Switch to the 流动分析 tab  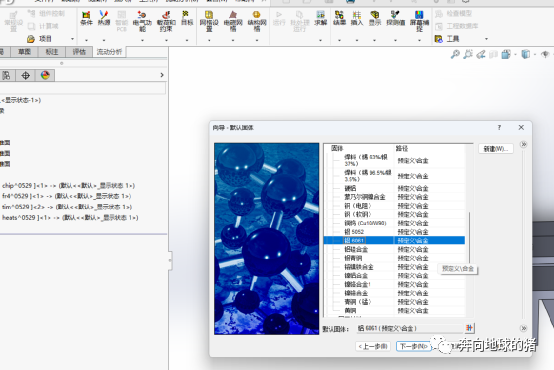pos(110,52)
